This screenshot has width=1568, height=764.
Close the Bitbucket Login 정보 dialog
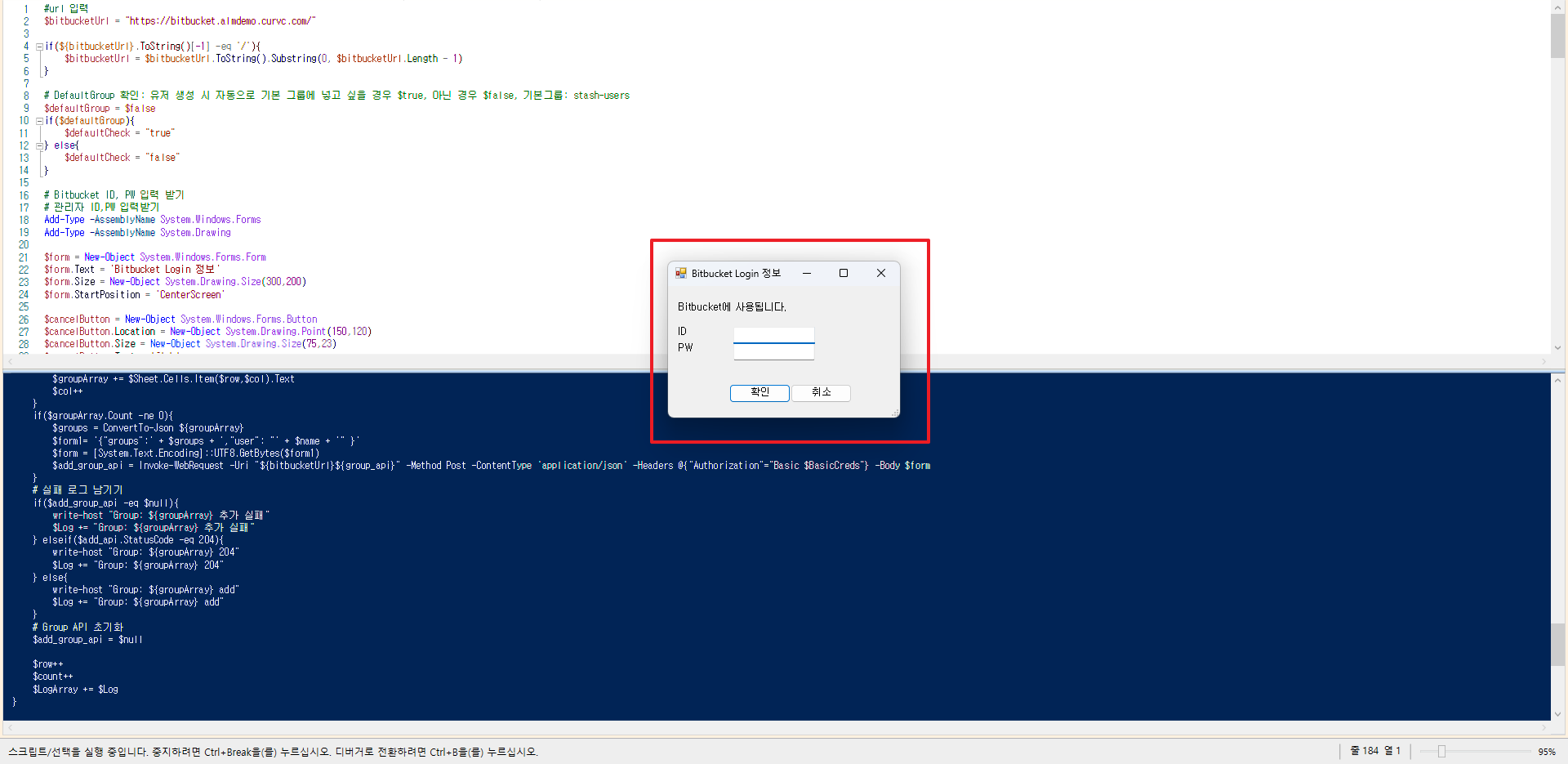tap(881, 273)
